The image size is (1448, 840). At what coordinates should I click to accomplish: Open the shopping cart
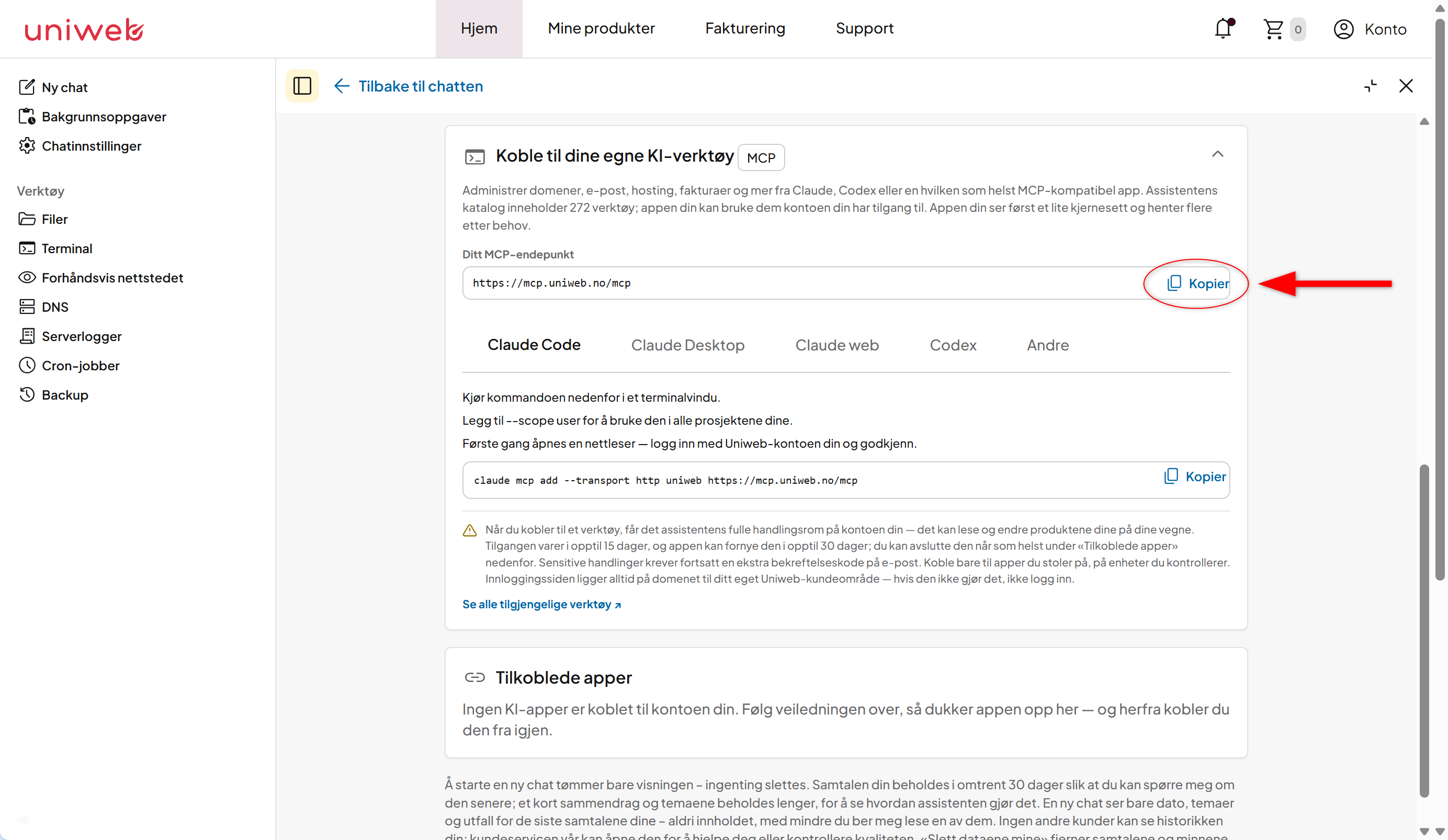(1273, 29)
